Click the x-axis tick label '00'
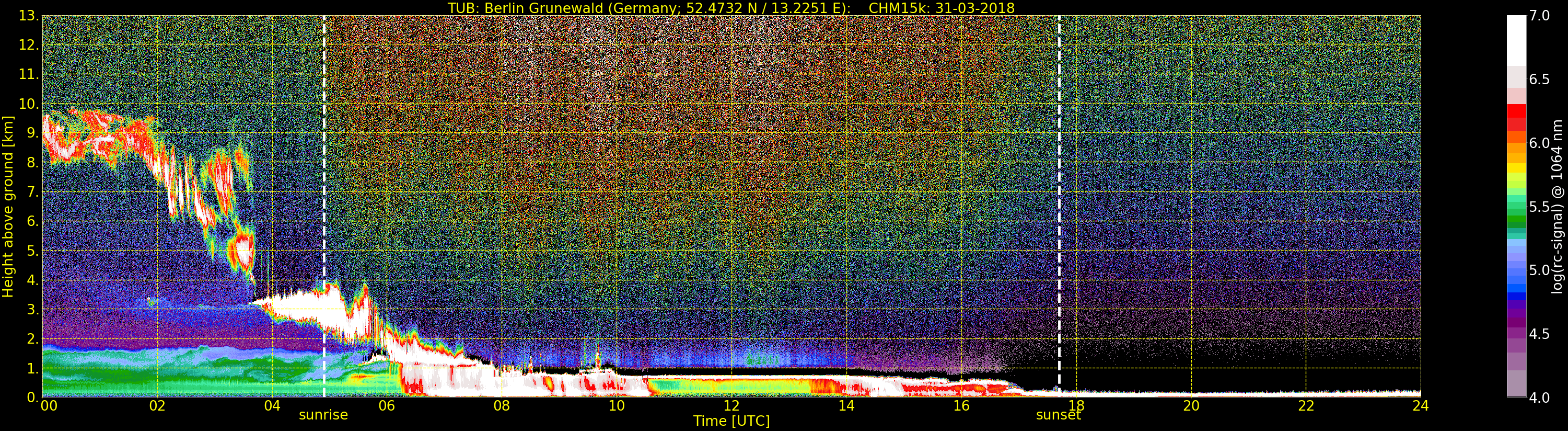Viewport: 1568px width, 431px height. 49,405
